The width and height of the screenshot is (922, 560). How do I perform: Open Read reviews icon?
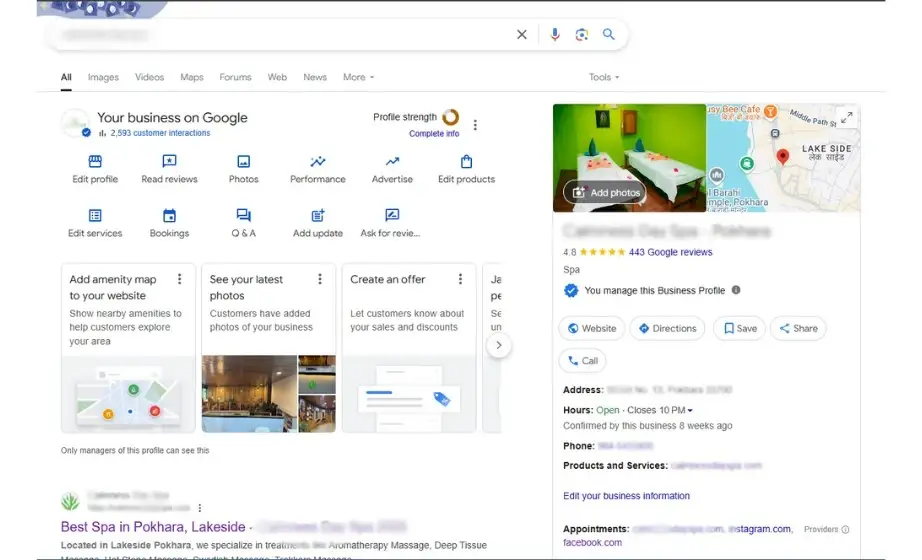(x=169, y=162)
